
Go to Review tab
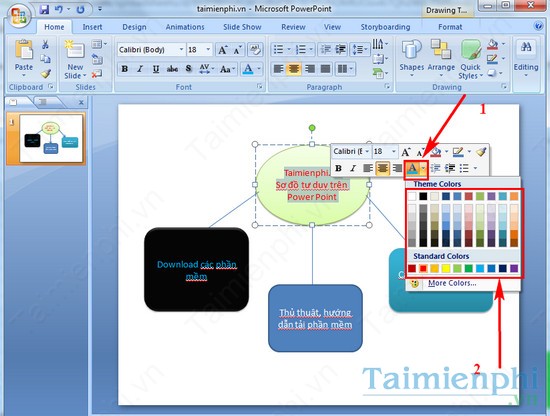tap(293, 27)
